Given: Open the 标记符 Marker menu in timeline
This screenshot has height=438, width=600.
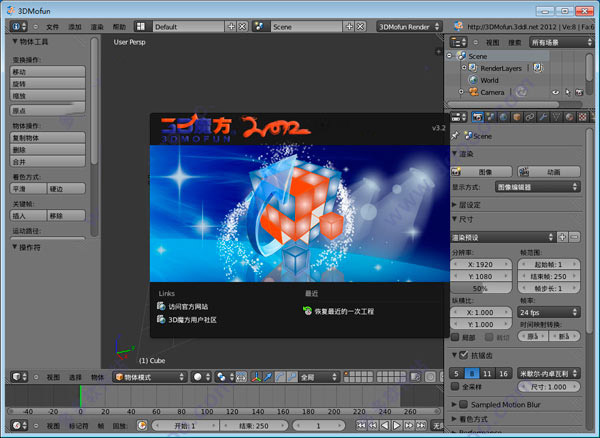Looking at the screenshot, I should coord(78,425).
